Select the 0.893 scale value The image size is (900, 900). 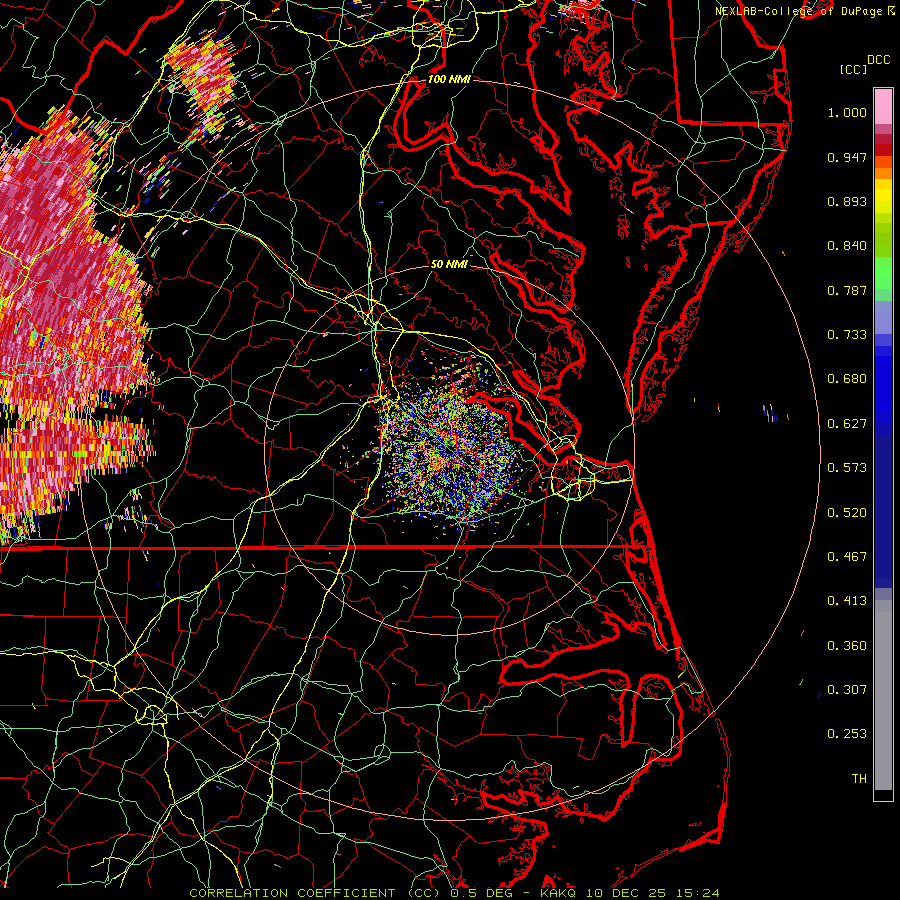pos(847,201)
